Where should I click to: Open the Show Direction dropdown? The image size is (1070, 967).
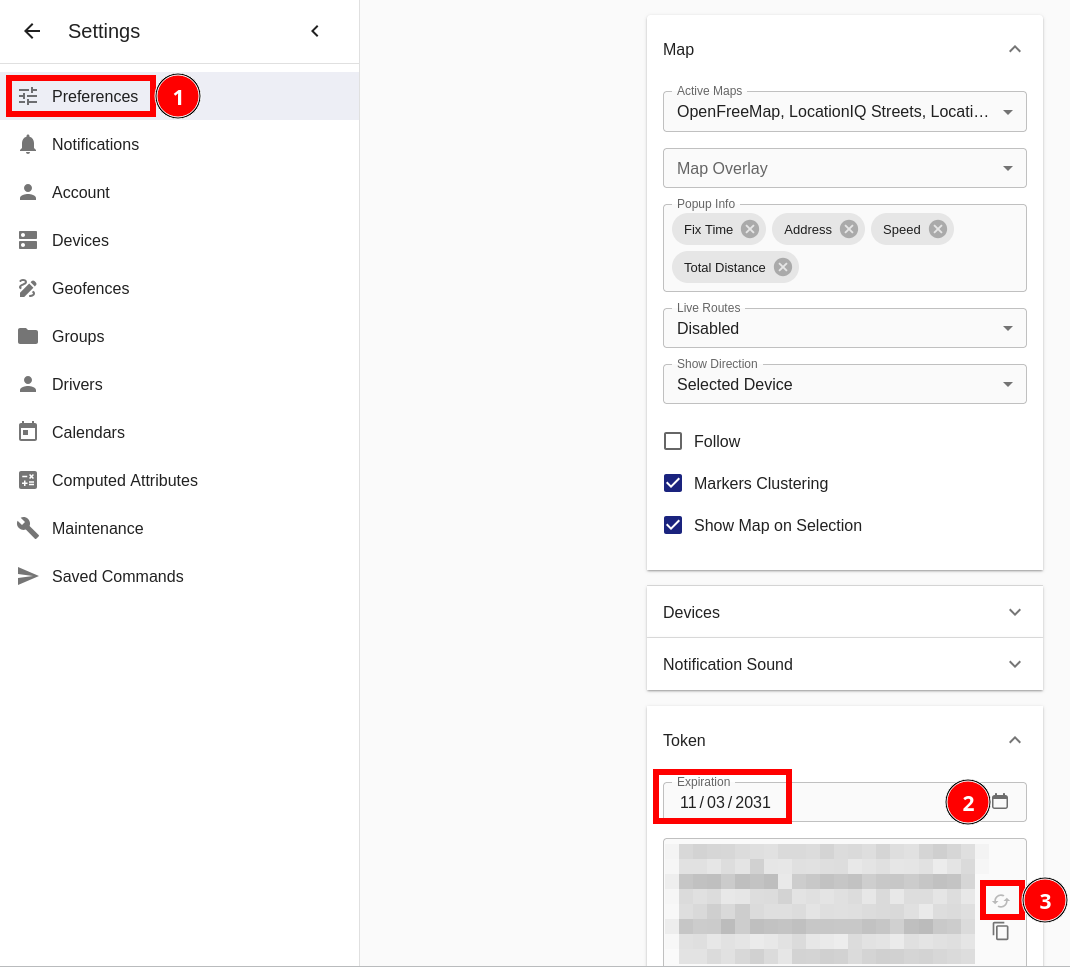[x=845, y=384]
